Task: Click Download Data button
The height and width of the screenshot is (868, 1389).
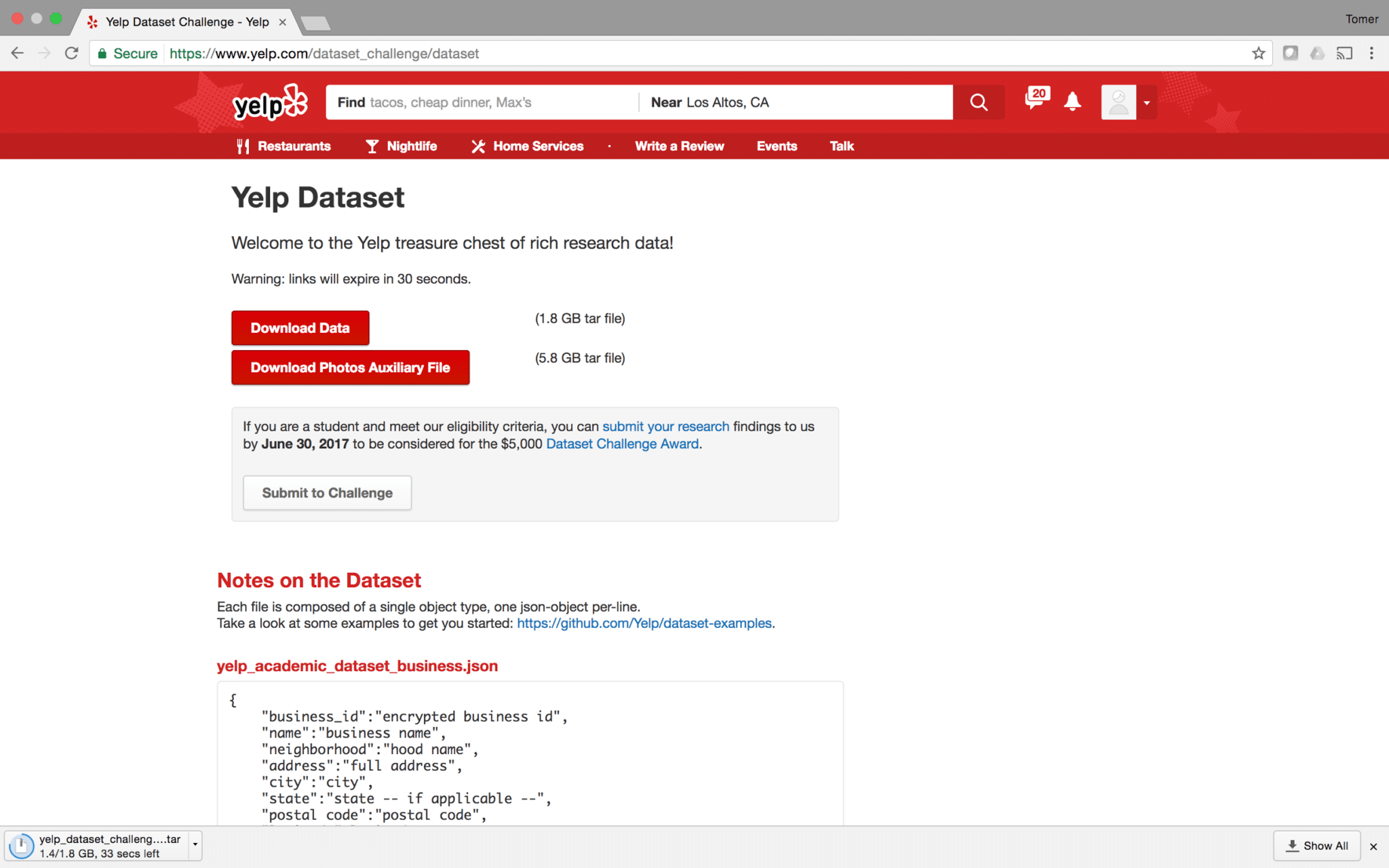Action: [300, 328]
